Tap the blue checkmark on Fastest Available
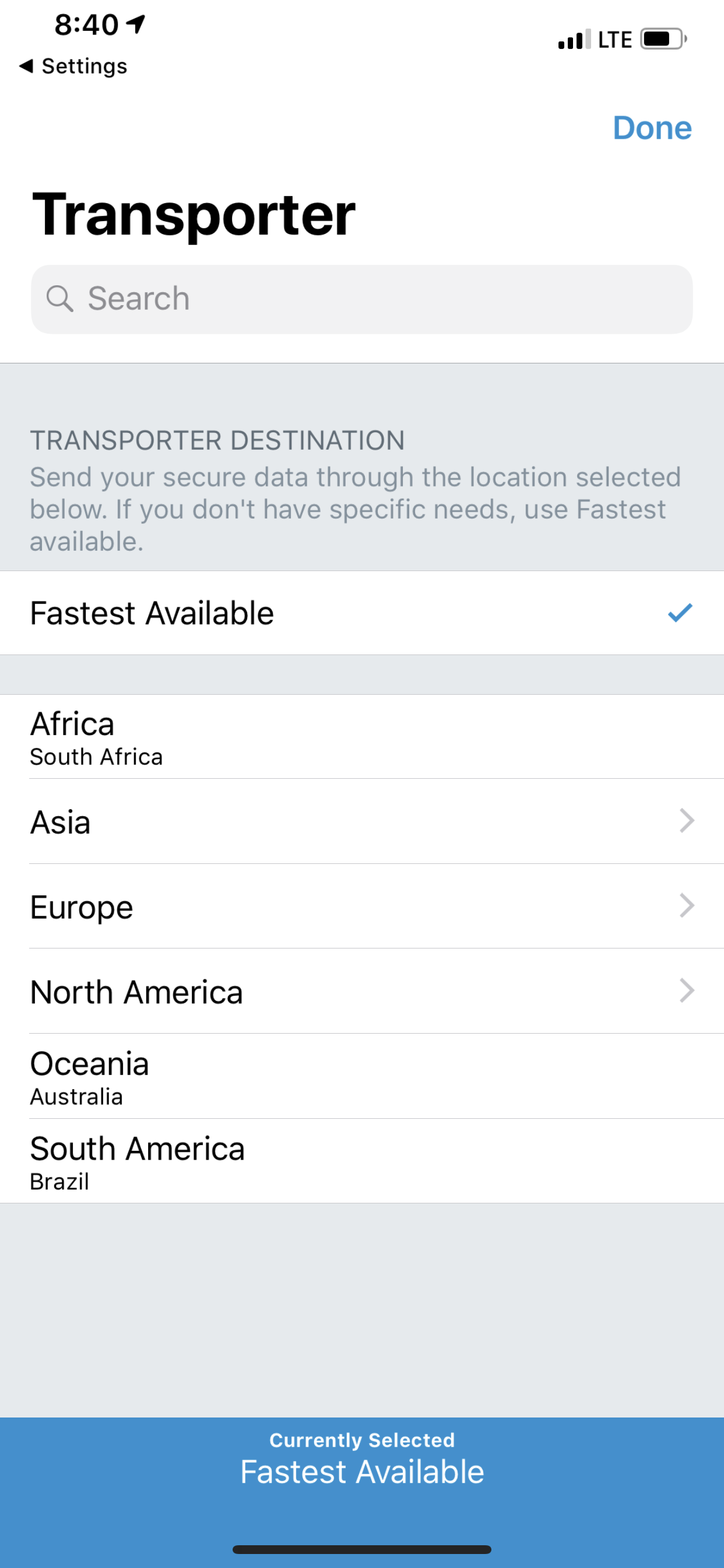The width and height of the screenshot is (724, 1568). pyautogui.click(x=680, y=613)
